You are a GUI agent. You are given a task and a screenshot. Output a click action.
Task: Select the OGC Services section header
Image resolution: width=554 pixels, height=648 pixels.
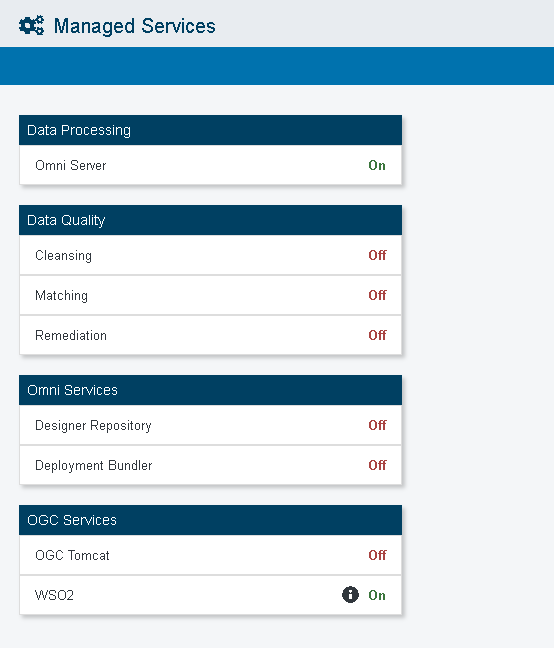210,520
